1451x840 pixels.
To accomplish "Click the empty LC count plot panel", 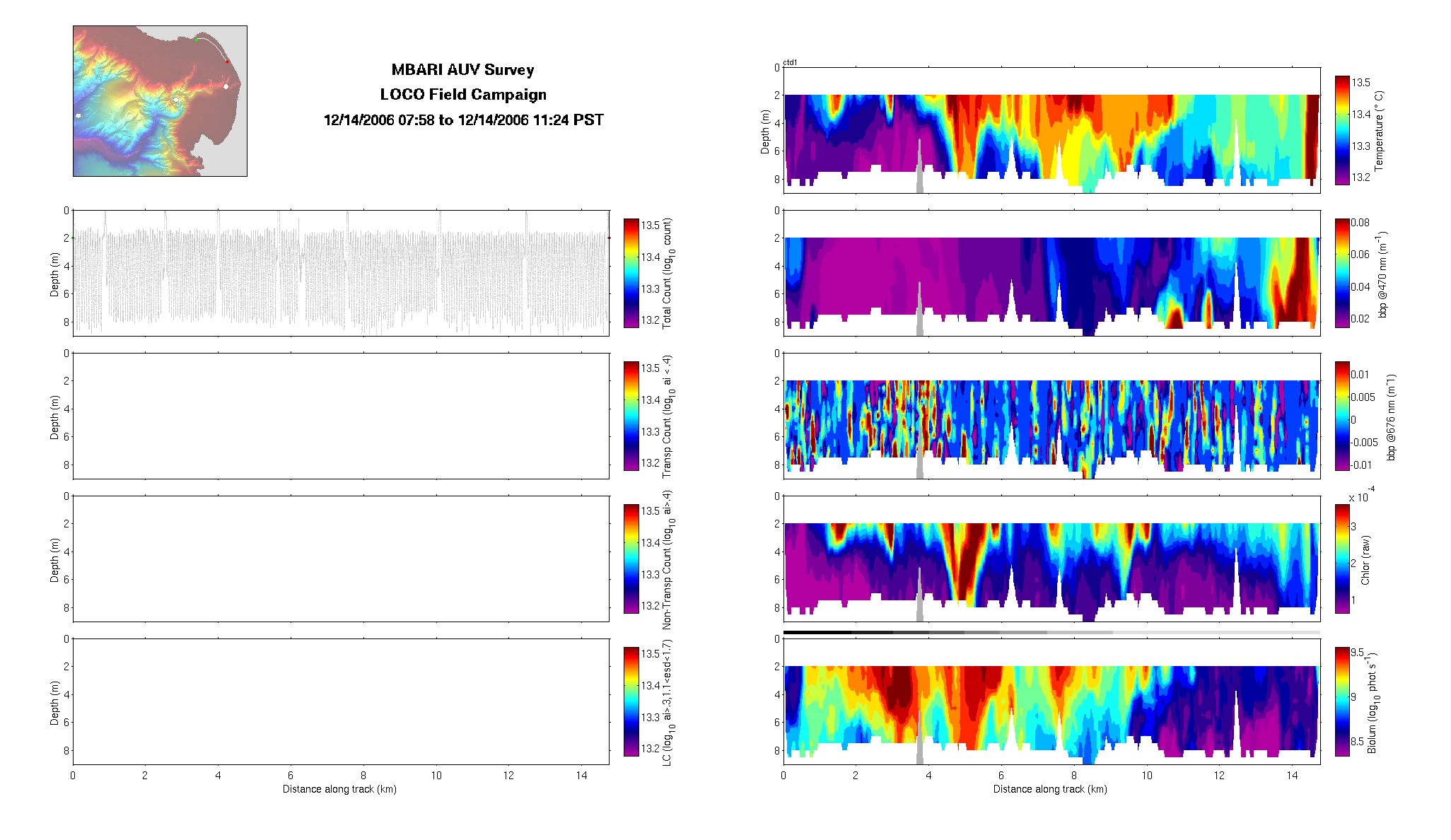I will (x=341, y=701).
